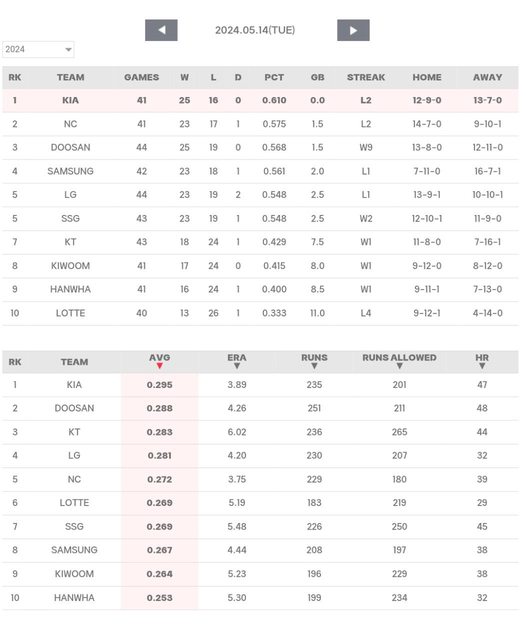This screenshot has width=526, height=640.
Task: Go to previous date with left arrow
Action: click(161, 30)
